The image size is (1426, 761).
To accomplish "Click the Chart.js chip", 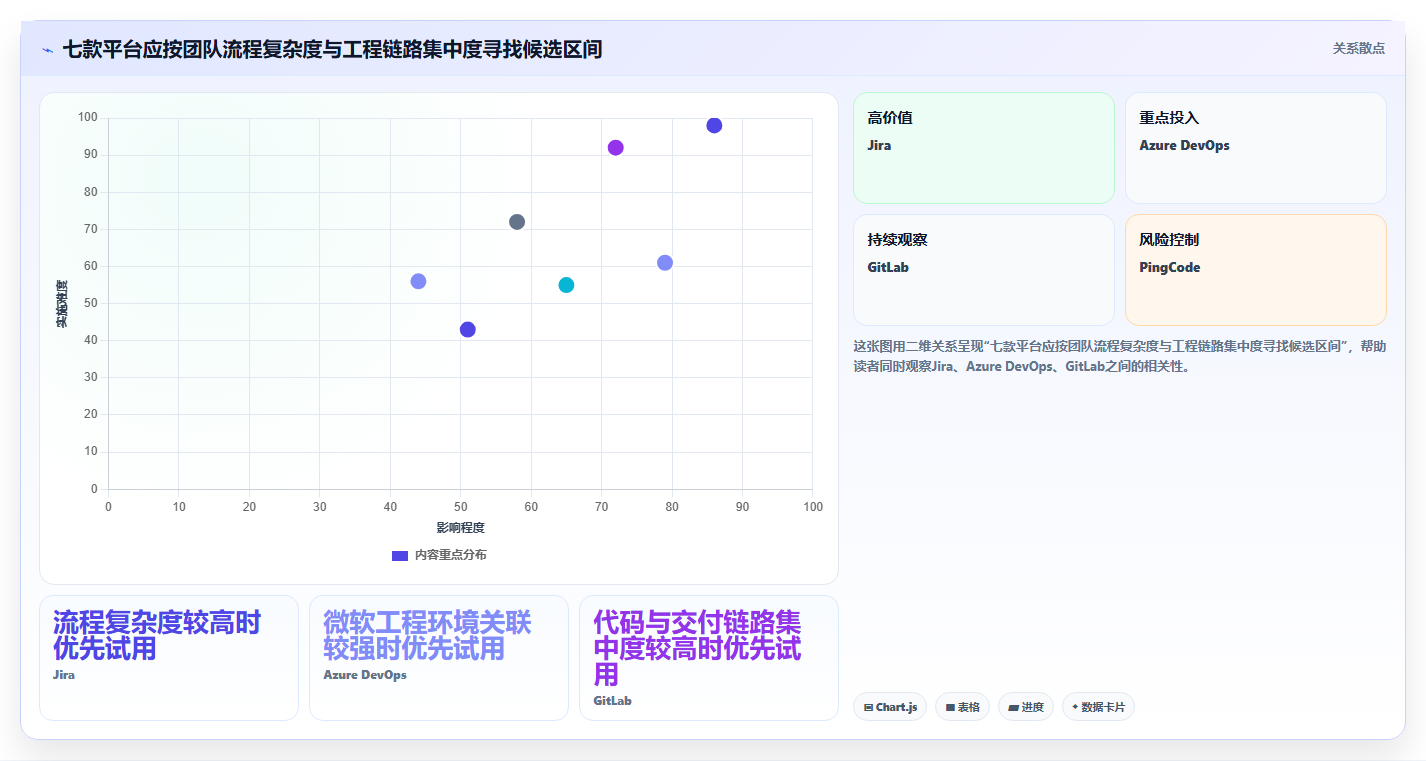I will pos(890,707).
